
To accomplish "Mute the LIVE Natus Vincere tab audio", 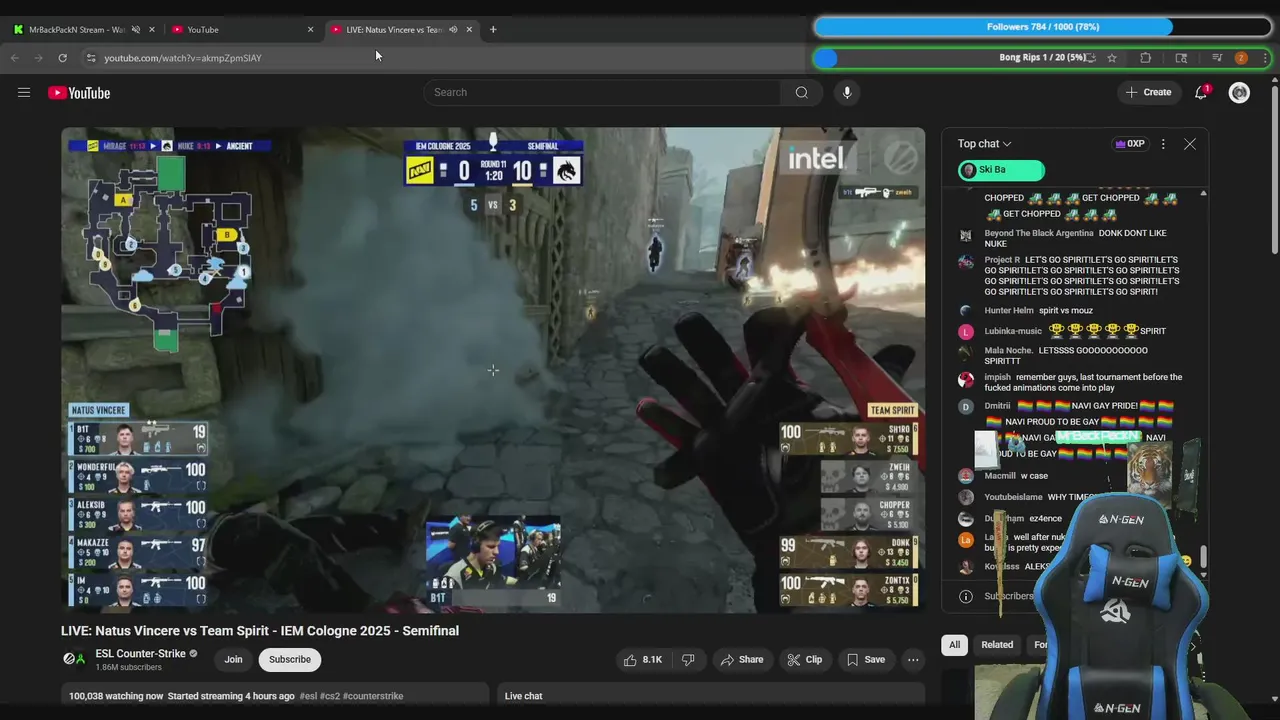I will pyautogui.click(x=453, y=30).
